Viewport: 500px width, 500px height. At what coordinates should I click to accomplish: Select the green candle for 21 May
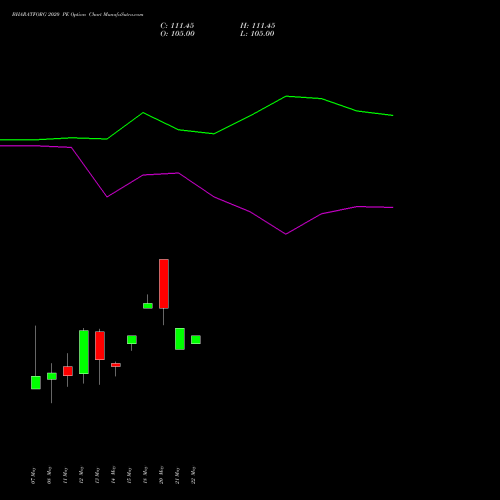point(180,339)
